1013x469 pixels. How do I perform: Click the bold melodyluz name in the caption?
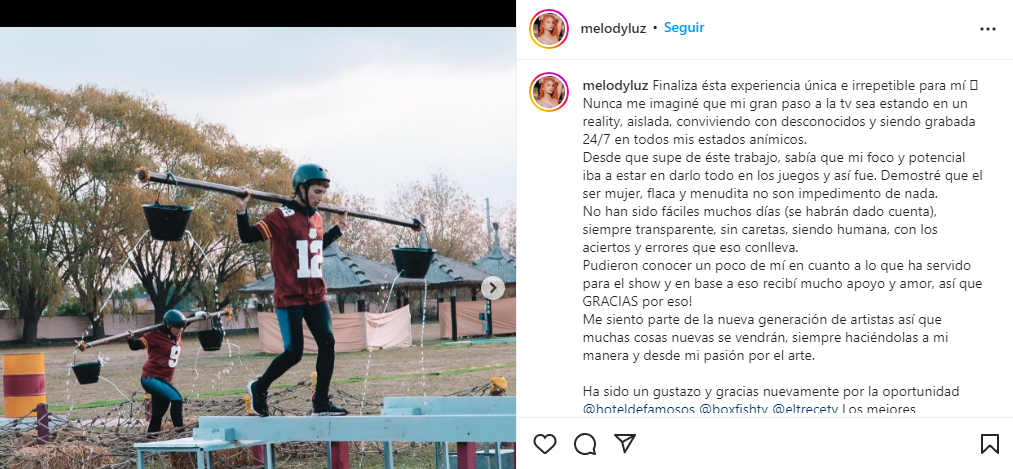click(616, 86)
